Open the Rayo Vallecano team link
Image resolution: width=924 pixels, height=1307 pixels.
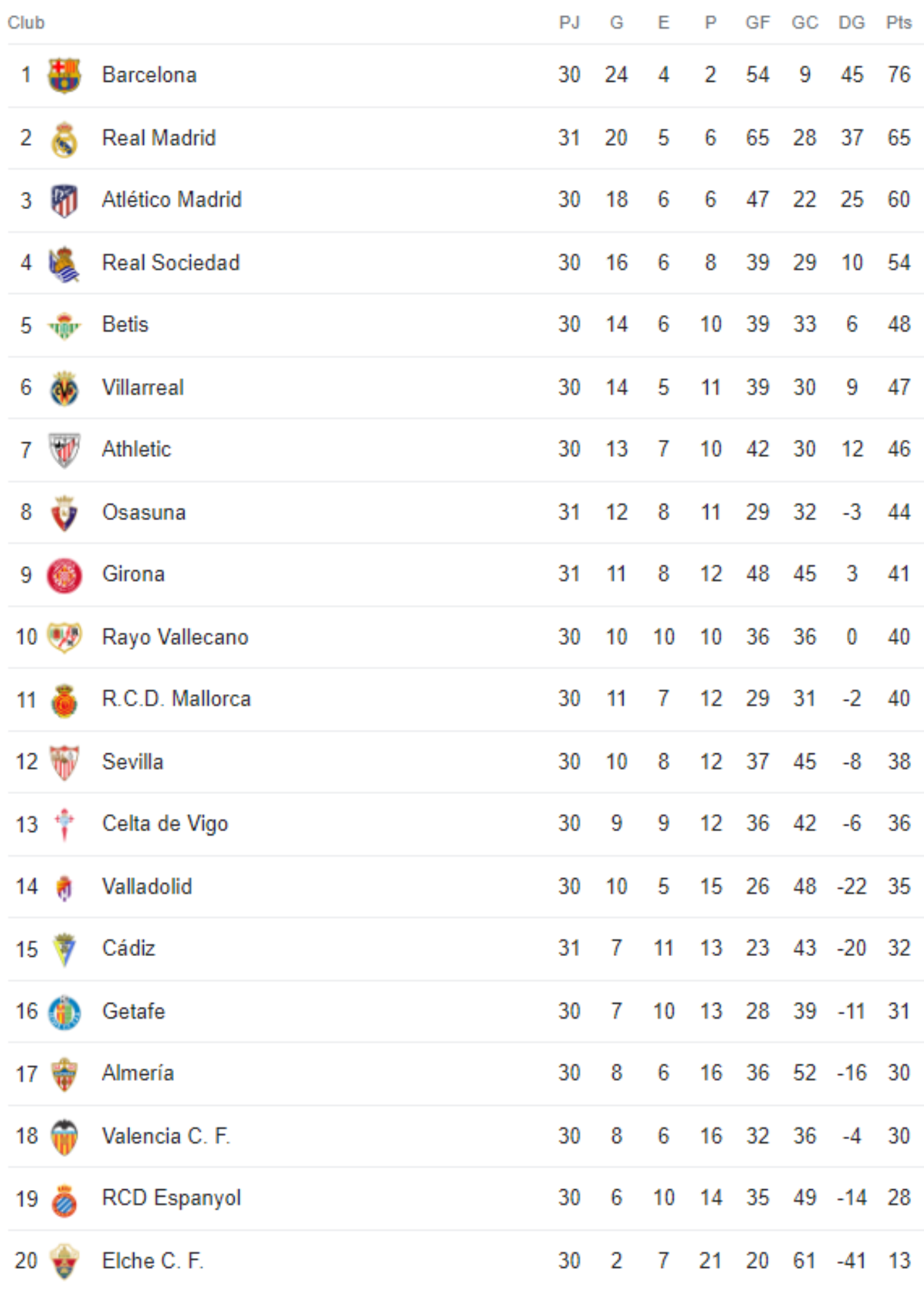[x=175, y=637]
